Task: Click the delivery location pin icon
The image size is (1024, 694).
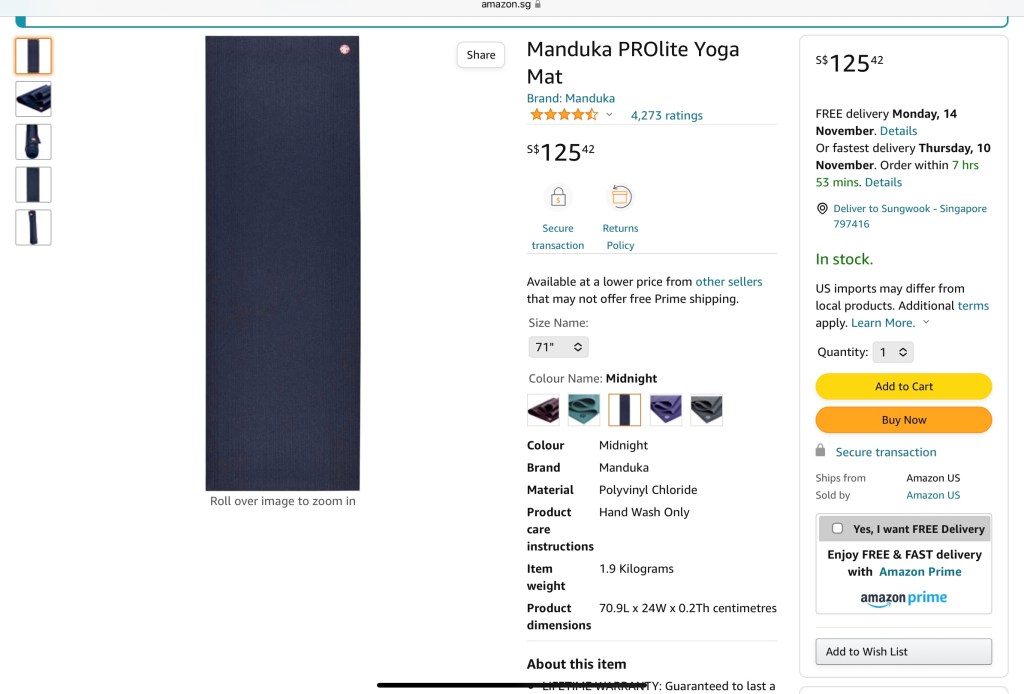Action: pos(822,209)
